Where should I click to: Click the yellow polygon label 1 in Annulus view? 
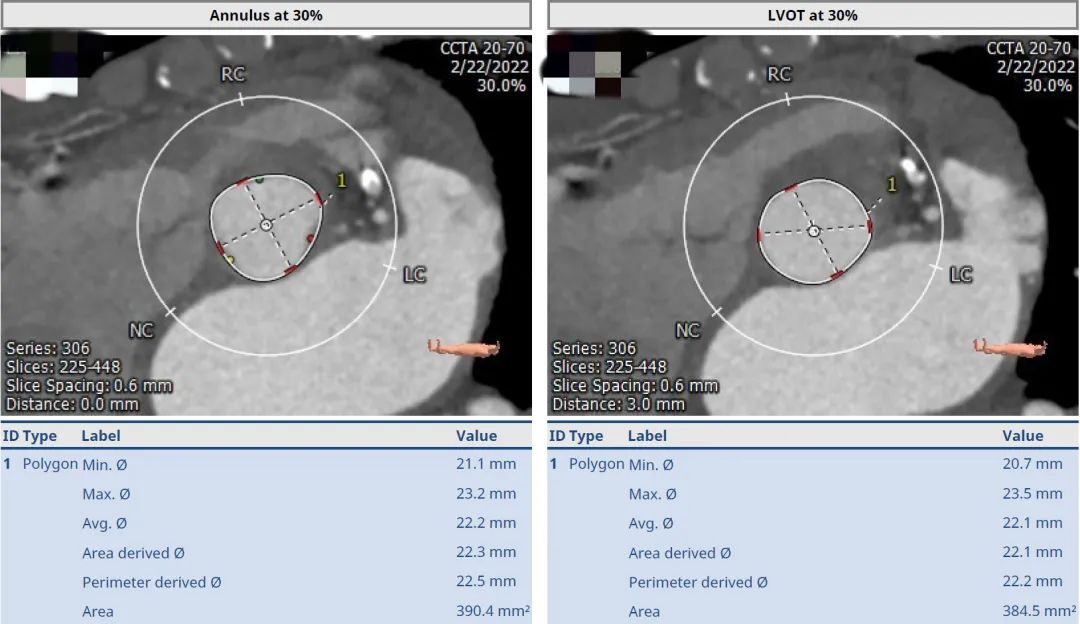pyautogui.click(x=341, y=180)
